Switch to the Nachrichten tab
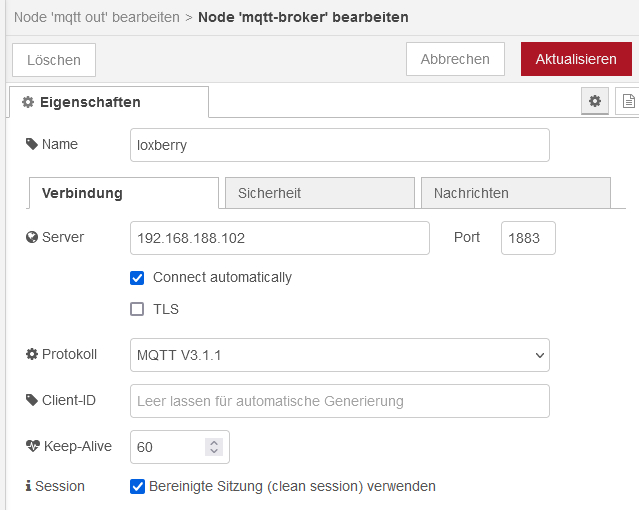This screenshot has width=639, height=510. point(515,193)
